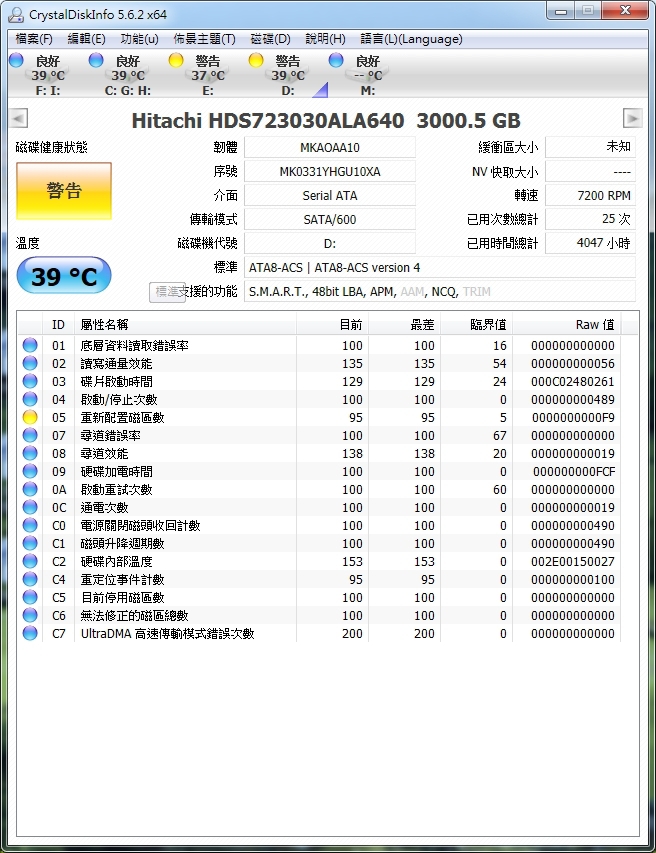
Task: Open the 檔案(F) menu
Action: pyautogui.click(x=34, y=39)
